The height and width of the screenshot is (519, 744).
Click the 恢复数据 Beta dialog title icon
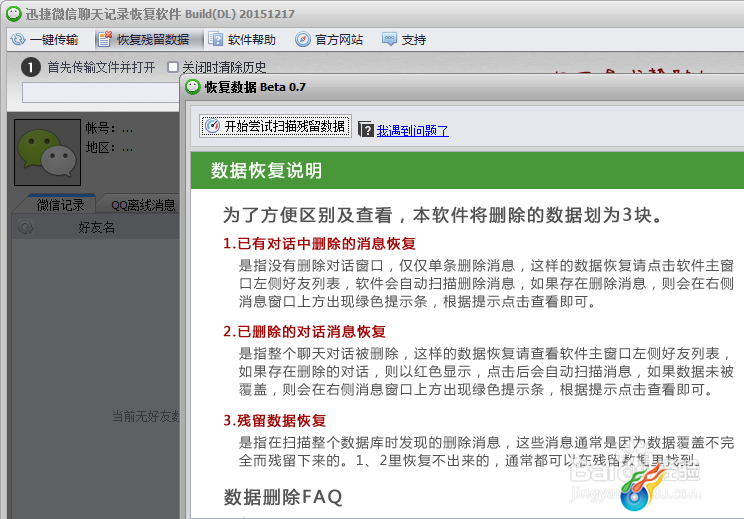pyautogui.click(x=193, y=87)
